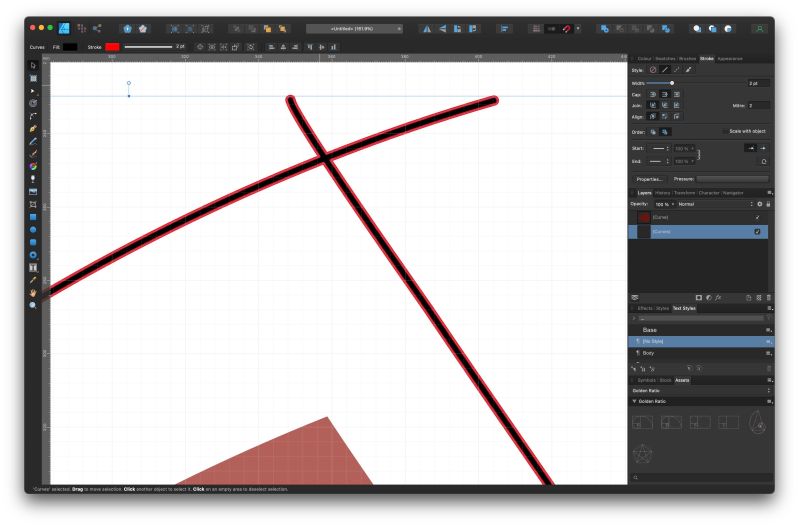Switch to the Effects tab
The width and height of the screenshot is (799, 526).
[645, 308]
